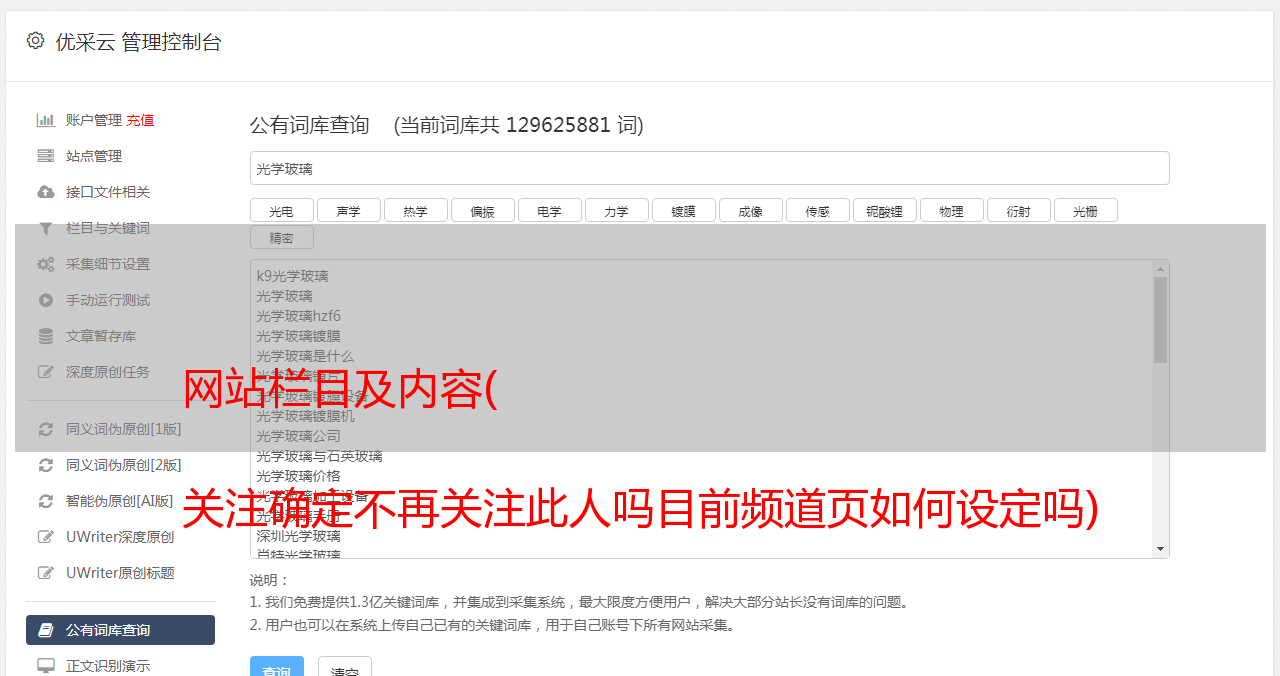
Task: Click the keyword search input field
Action: pyautogui.click(x=710, y=168)
